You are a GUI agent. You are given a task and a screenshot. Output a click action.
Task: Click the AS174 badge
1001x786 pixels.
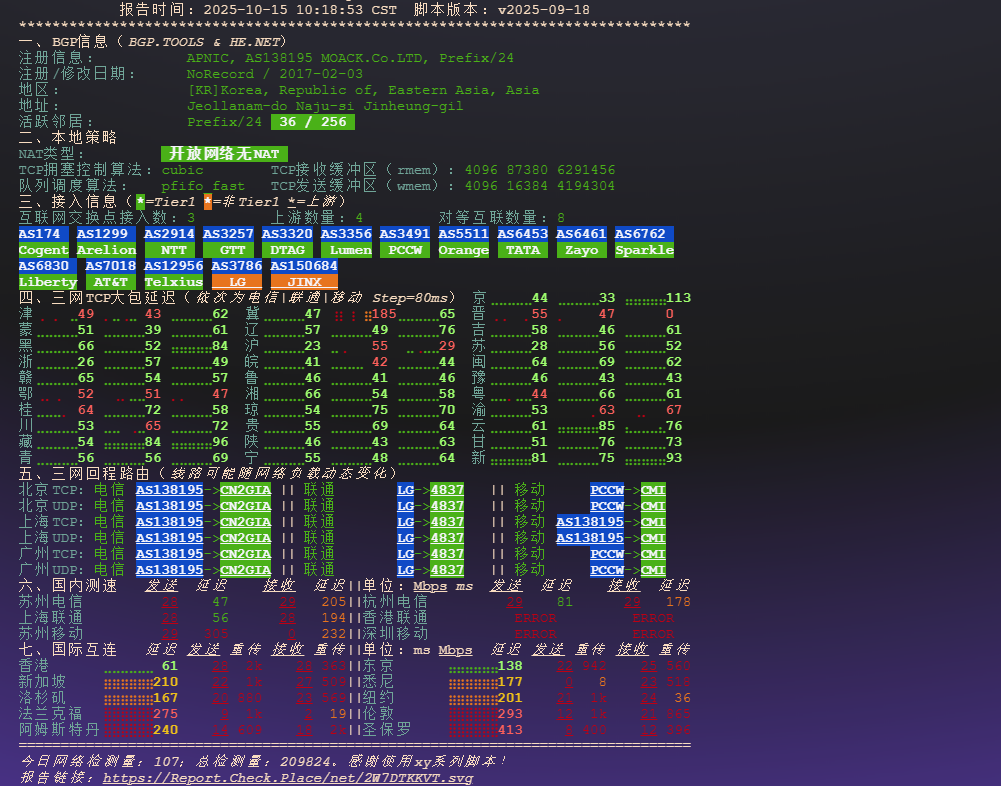[x=39, y=234]
